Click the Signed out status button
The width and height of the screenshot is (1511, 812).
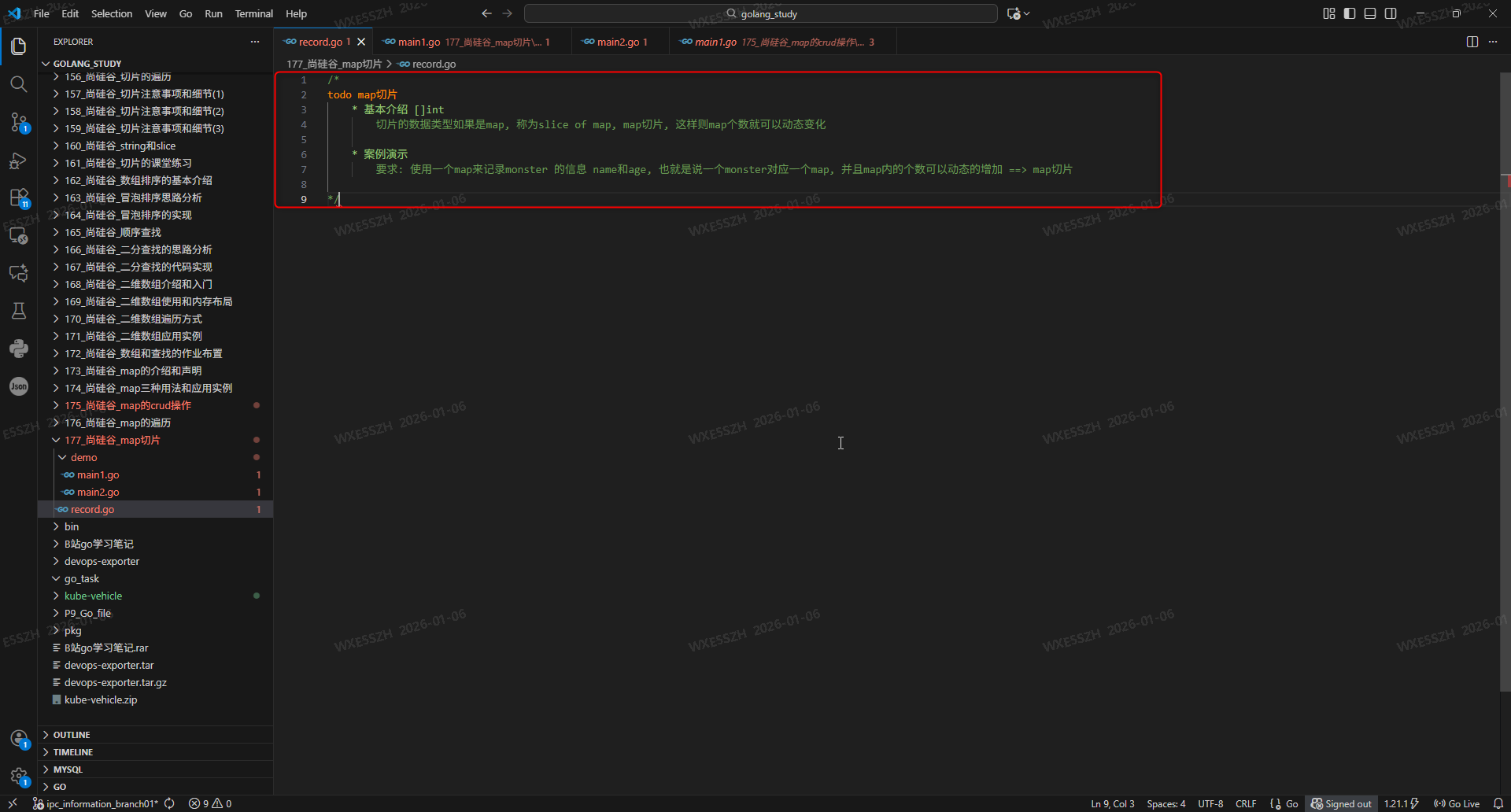point(1341,803)
